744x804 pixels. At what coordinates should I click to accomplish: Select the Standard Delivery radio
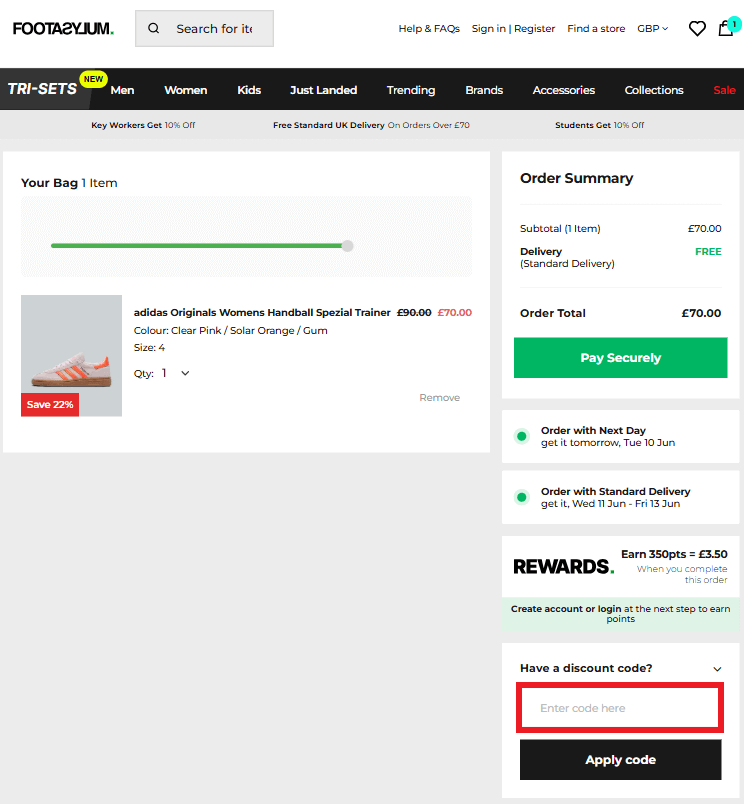521,497
